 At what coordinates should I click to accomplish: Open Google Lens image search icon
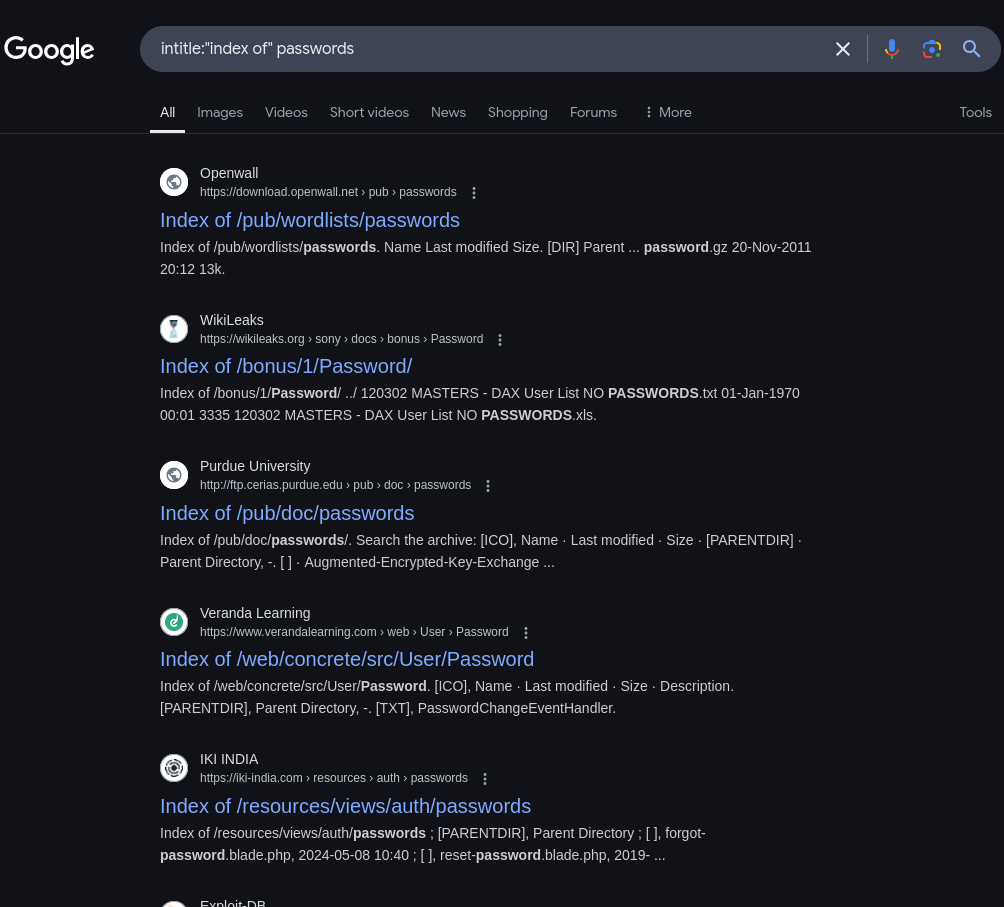[x=932, y=49]
